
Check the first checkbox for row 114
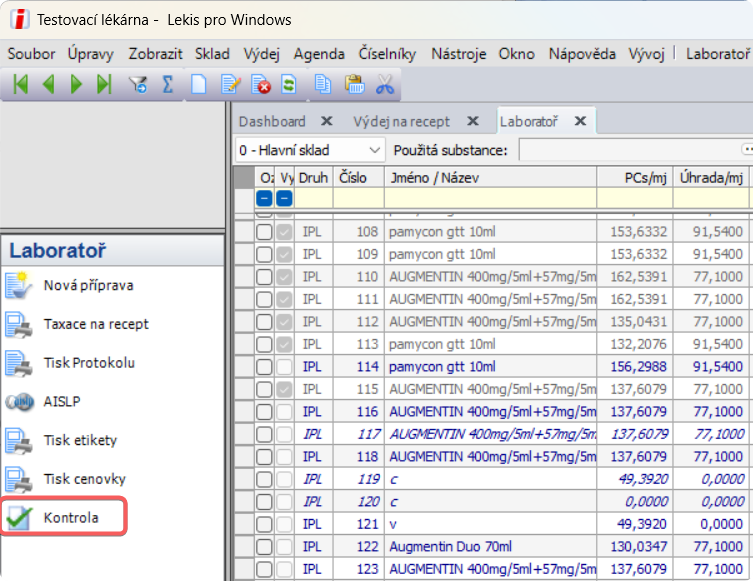pos(264,366)
